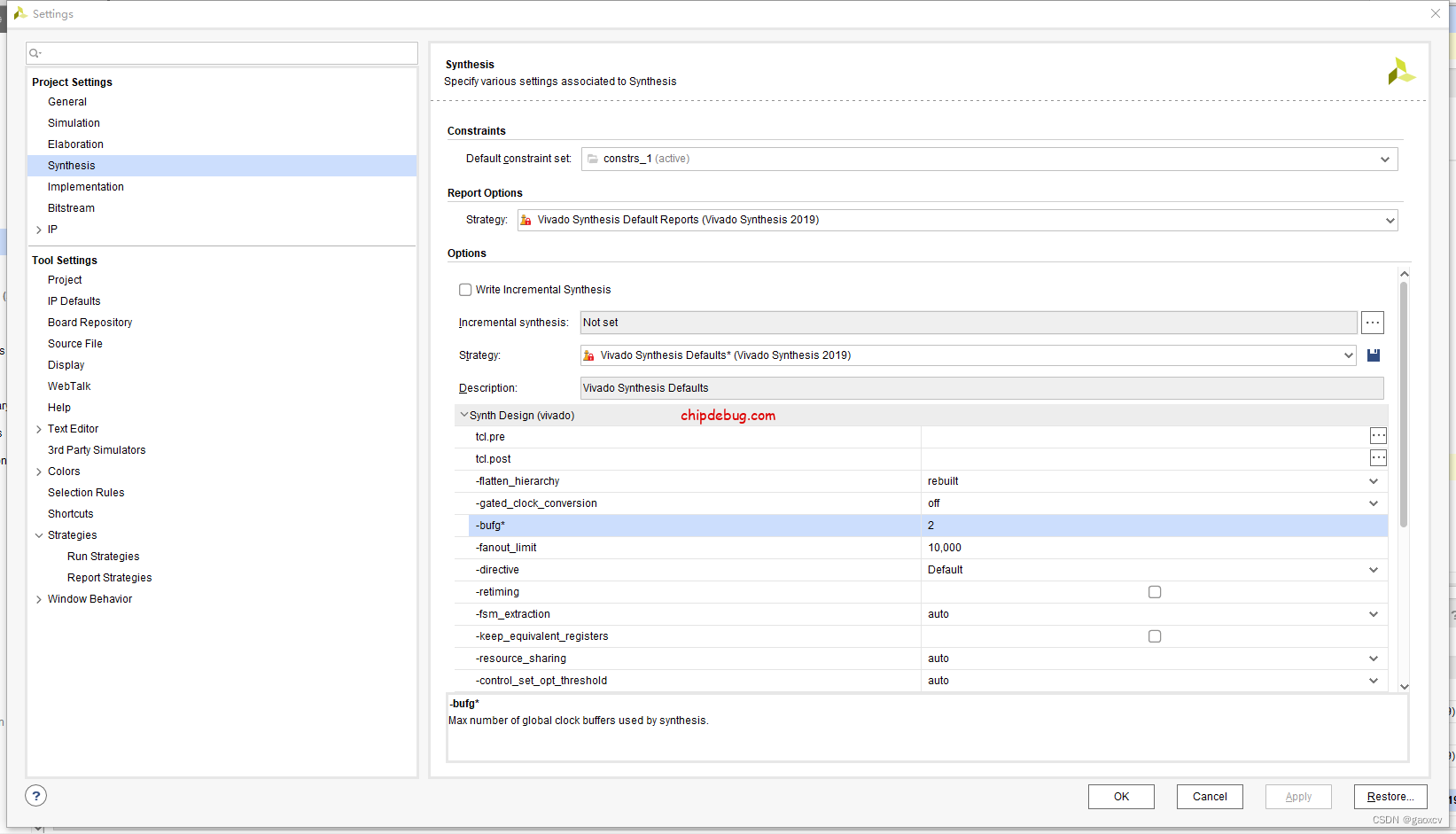Click the Restore... button

pyautogui.click(x=1390, y=797)
